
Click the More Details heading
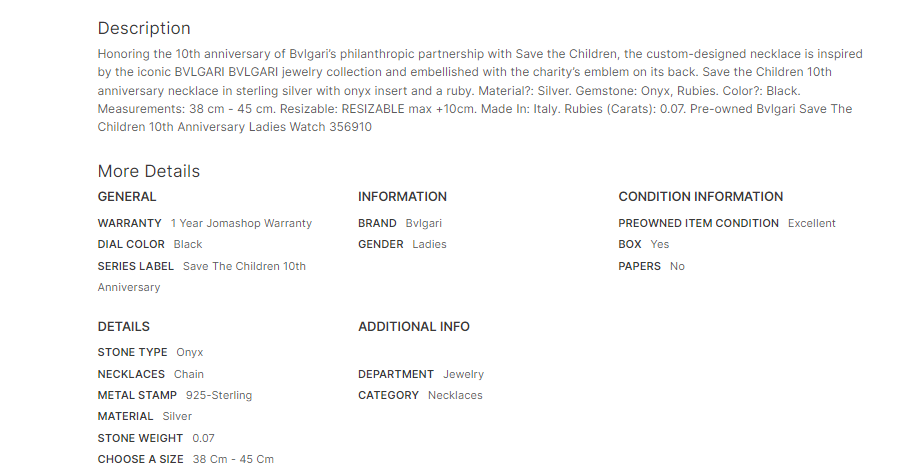point(149,171)
